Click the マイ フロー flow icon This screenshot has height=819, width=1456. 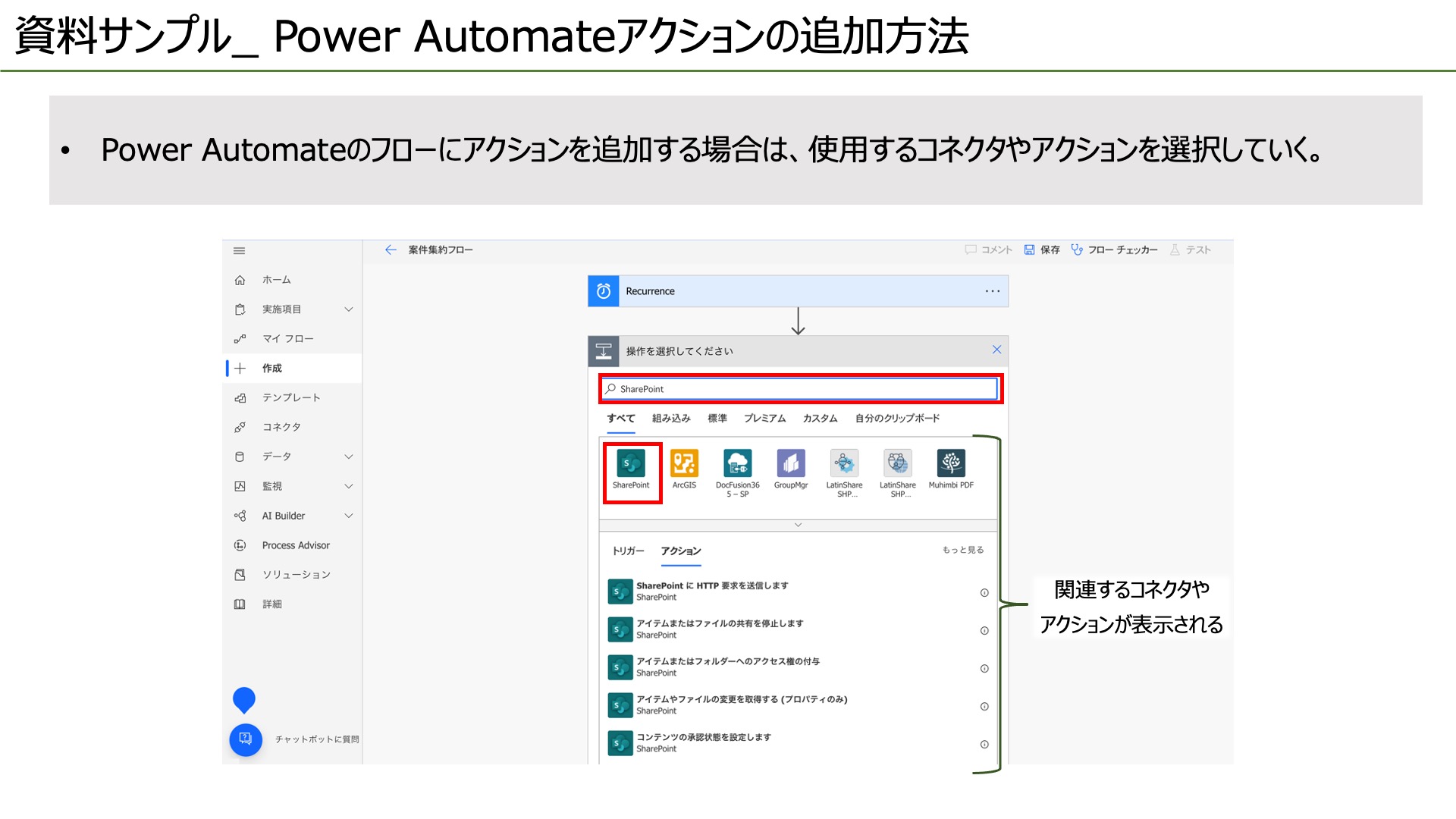240,339
